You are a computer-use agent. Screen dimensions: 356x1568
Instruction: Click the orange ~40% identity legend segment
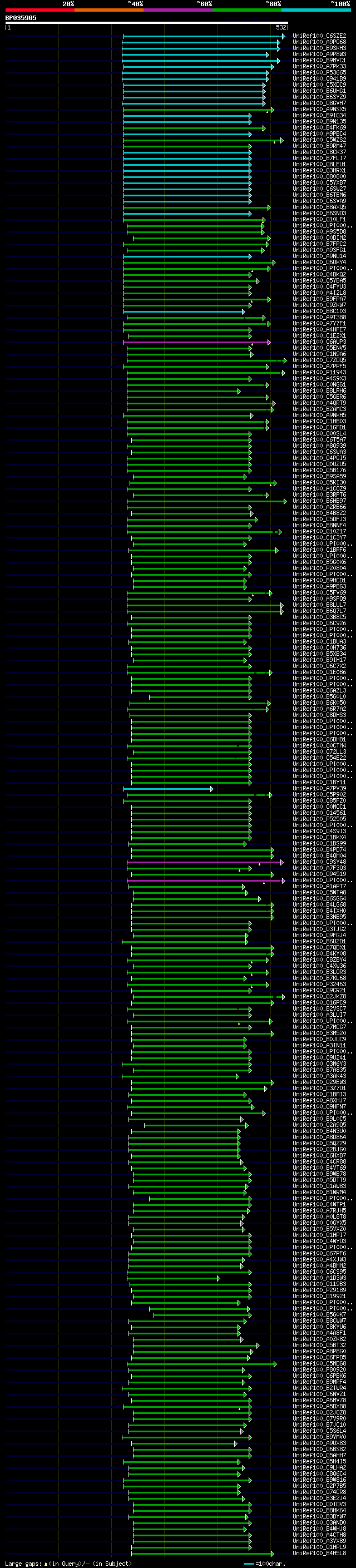pyautogui.click(x=109, y=10)
